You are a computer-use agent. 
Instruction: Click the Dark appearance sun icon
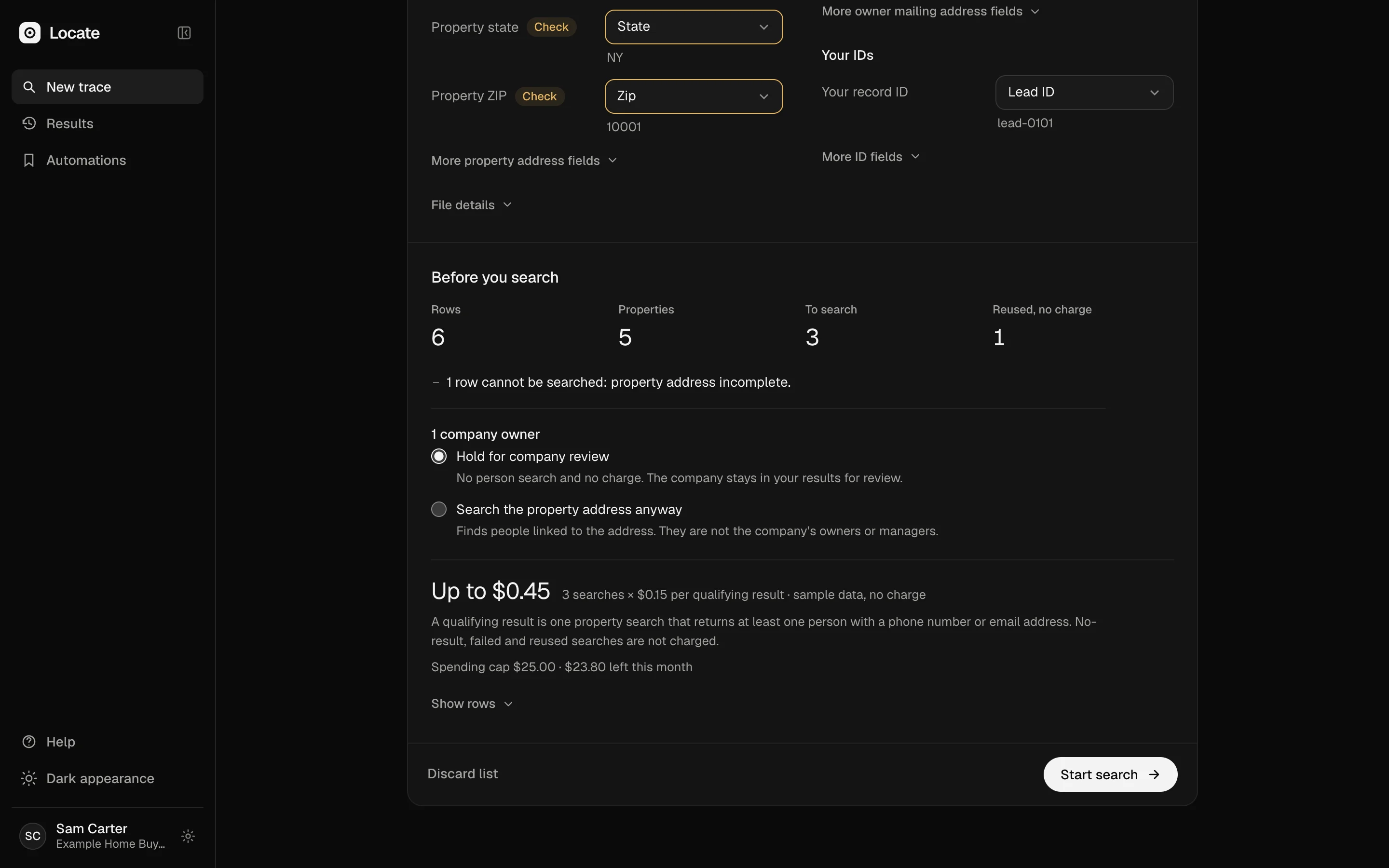pos(29,778)
